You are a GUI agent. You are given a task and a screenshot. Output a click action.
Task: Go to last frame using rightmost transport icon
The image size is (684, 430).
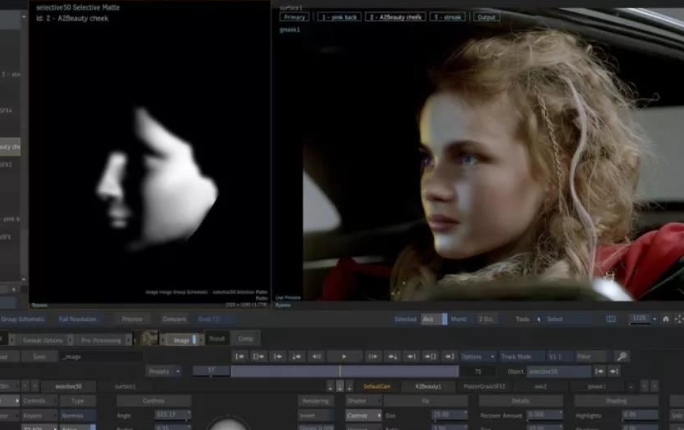449,357
